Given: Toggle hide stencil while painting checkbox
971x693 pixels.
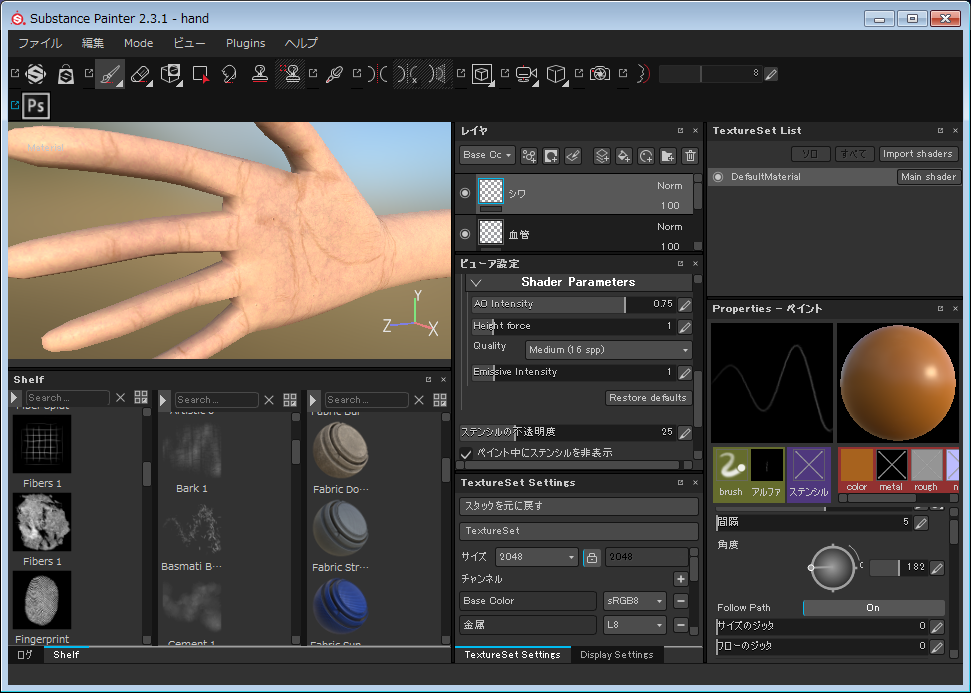Looking at the screenshot, I should [466, 453].
